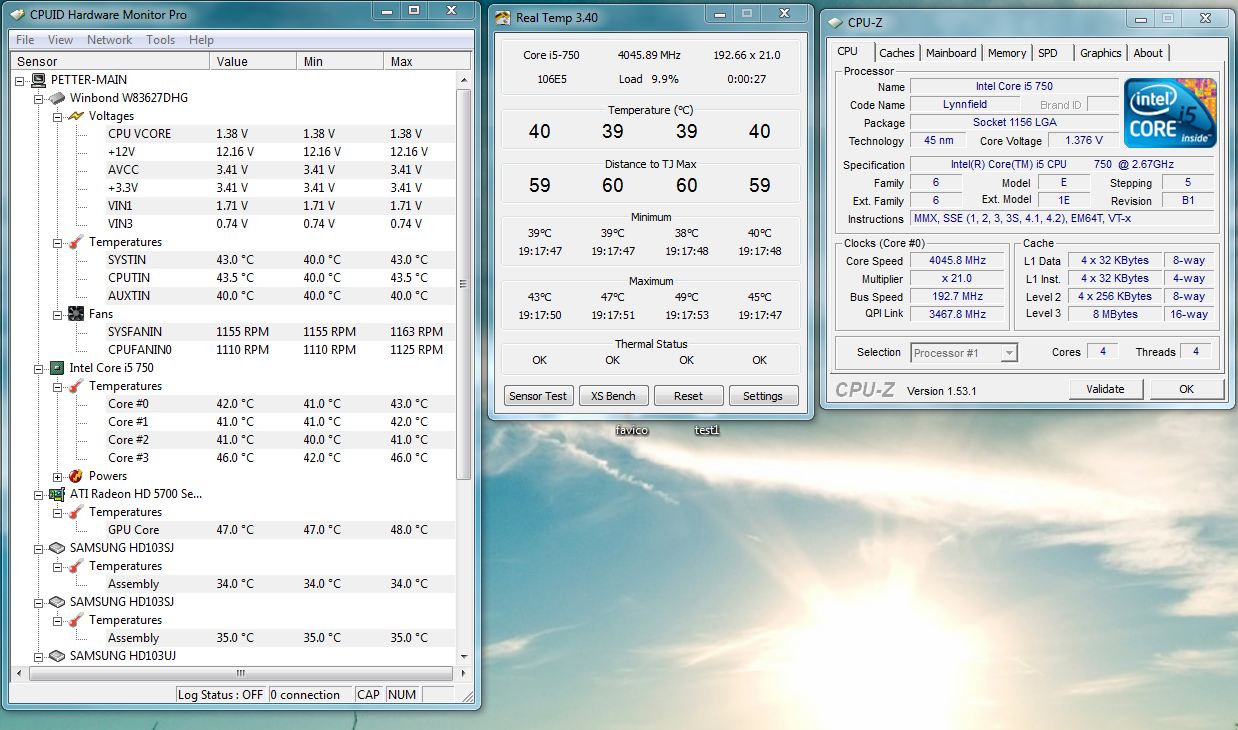This screenshot has width=1238, height=730.
Task: Click the Value column header
Action: [254, 61]
